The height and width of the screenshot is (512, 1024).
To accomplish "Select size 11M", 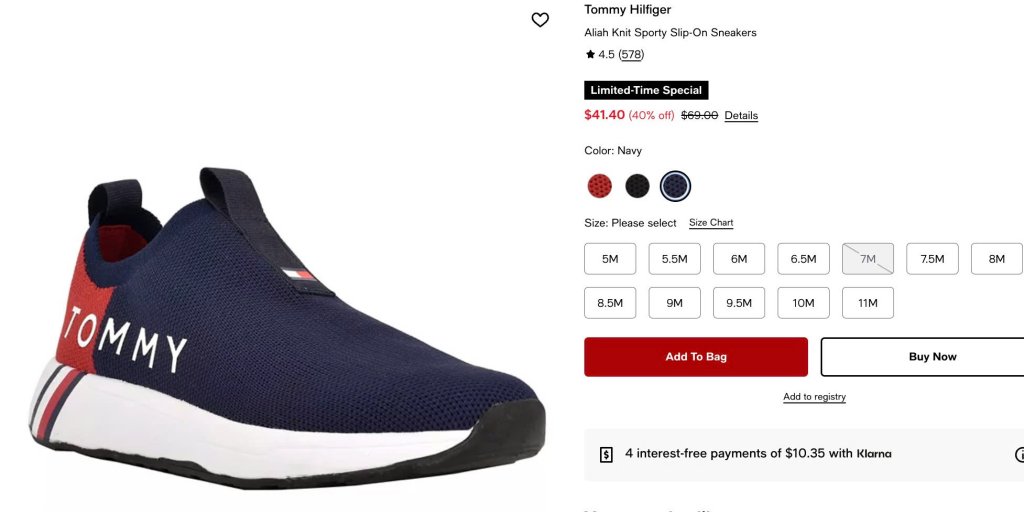I will pyautogui.click(x=868, y=303).
